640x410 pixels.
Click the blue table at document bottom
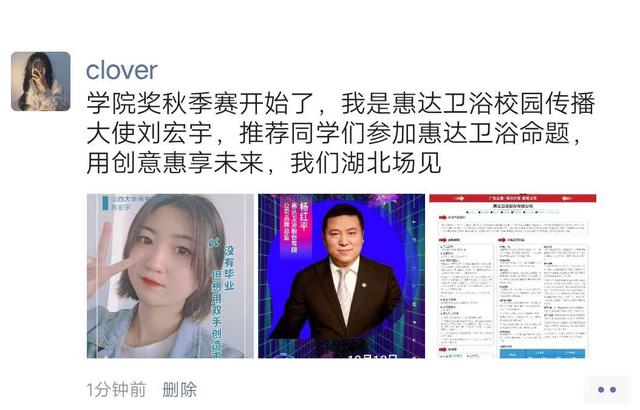pos(542,353)
